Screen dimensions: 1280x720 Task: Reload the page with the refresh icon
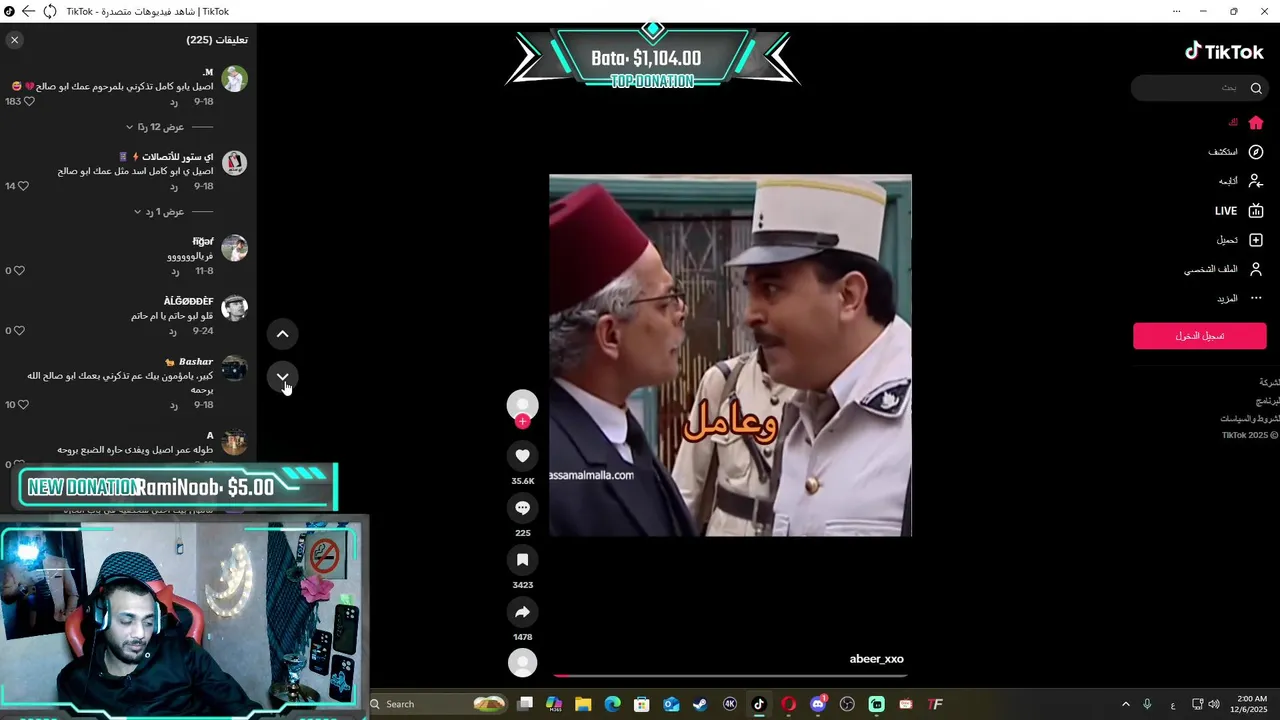pos(49,11)
